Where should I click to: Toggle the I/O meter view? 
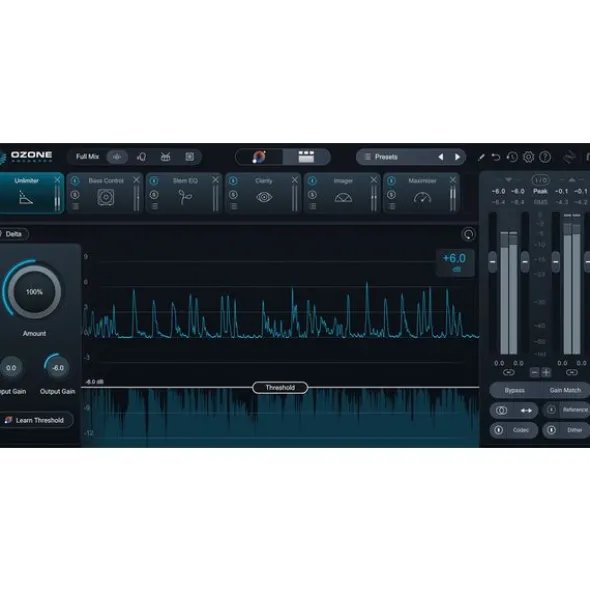click(540, 180)
